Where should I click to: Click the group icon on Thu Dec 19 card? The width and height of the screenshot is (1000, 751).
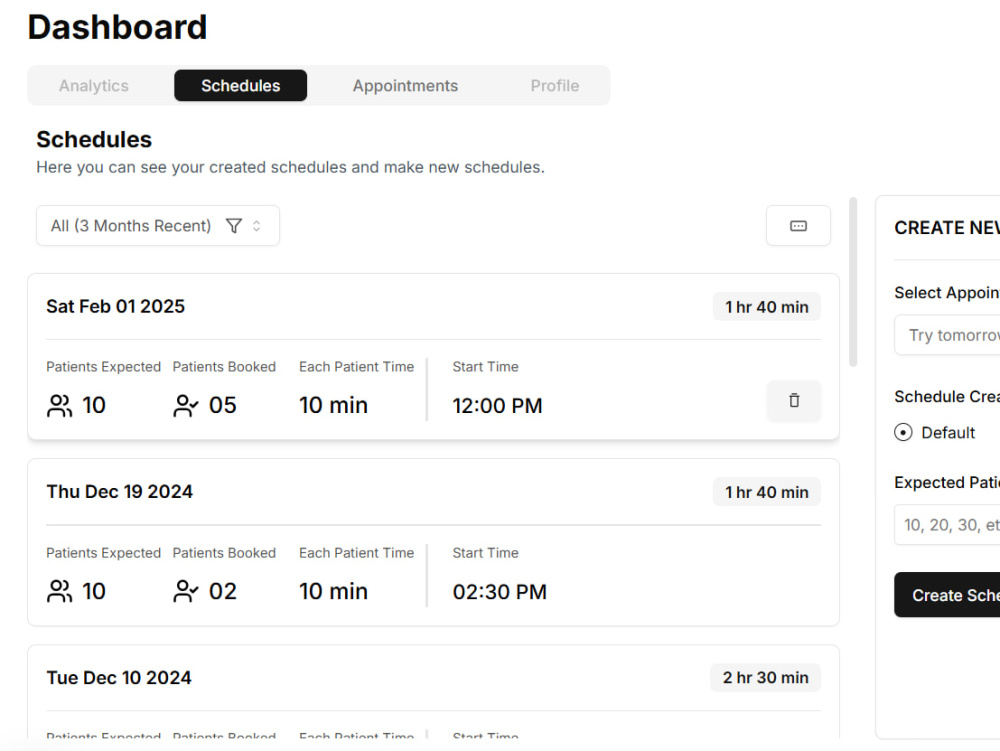point(60,591)
